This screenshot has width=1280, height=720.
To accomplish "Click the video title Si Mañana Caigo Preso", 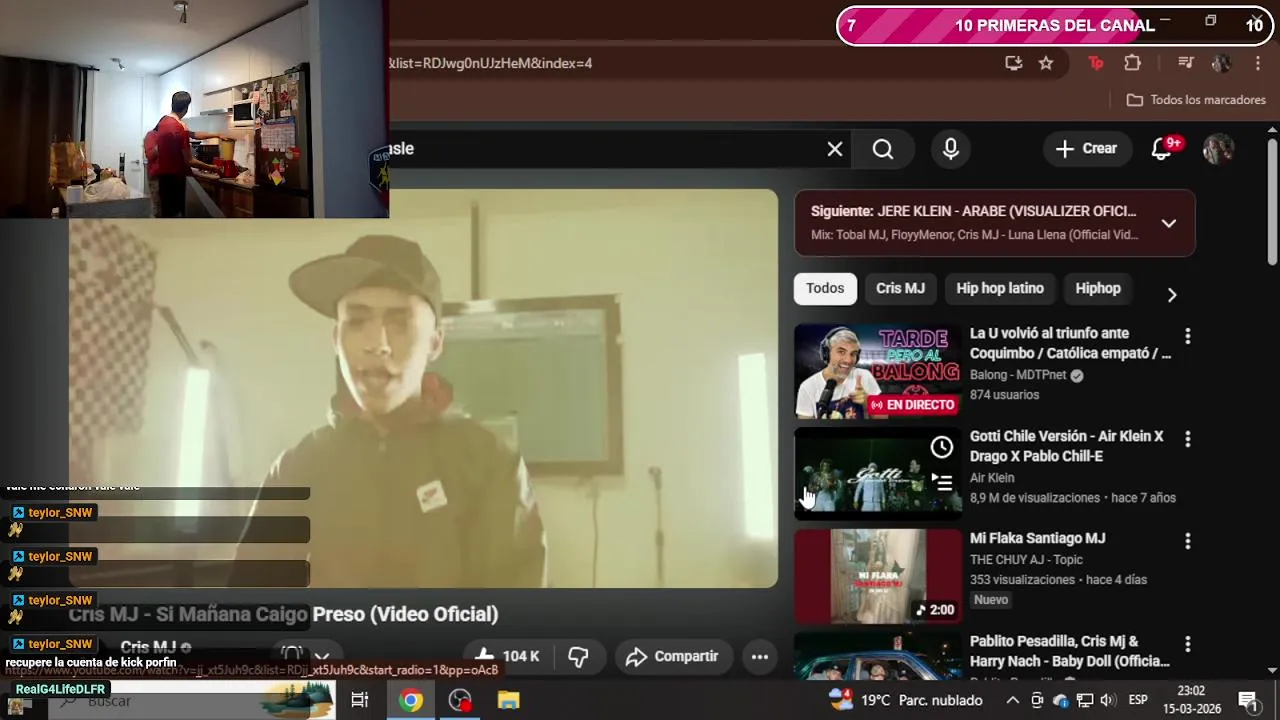I will (x=283, y=614).
